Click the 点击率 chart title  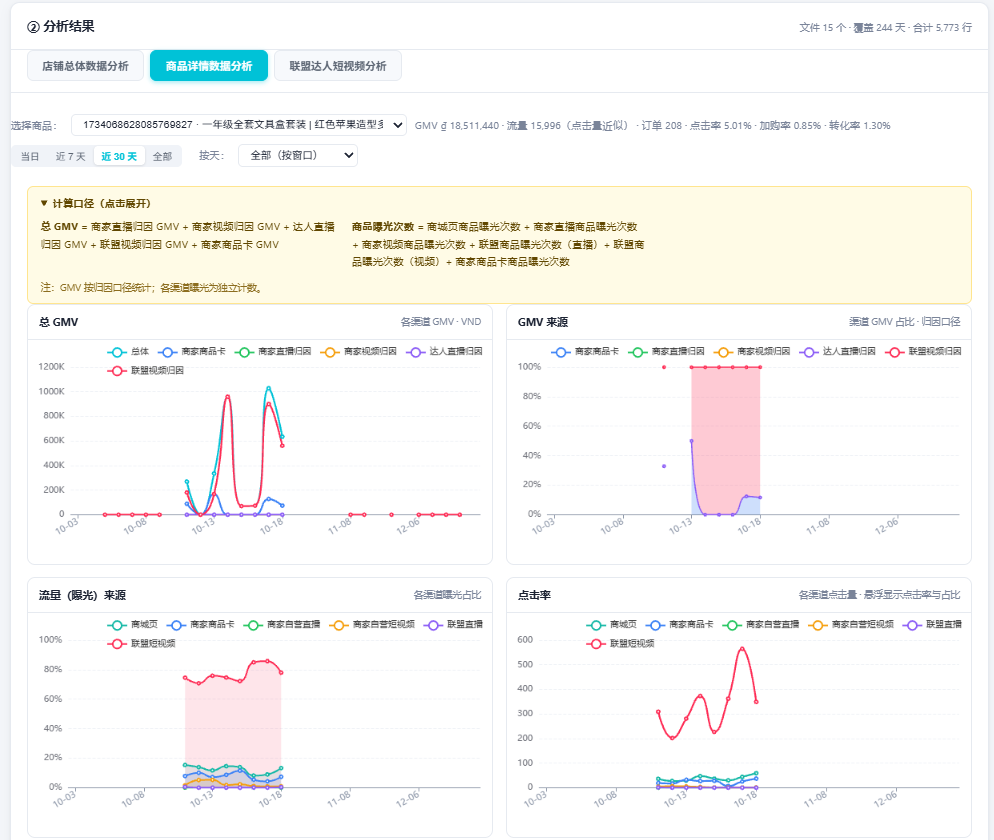pyautogui.click(x=534, y=595)
